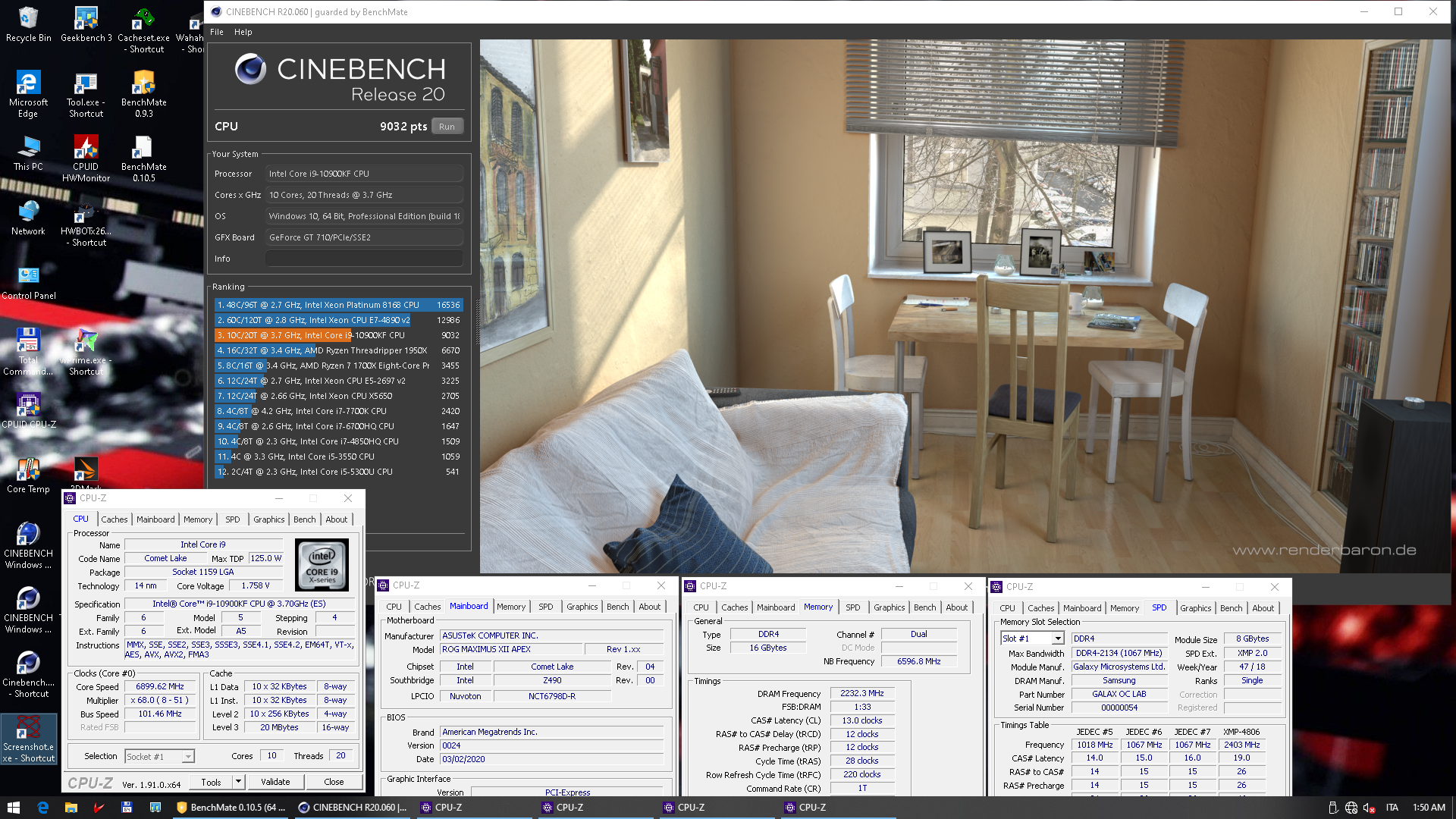Open the HWBOT x265 shortcut icon
The width and height of the screenshot is (1456, 819).
(86, 223)
